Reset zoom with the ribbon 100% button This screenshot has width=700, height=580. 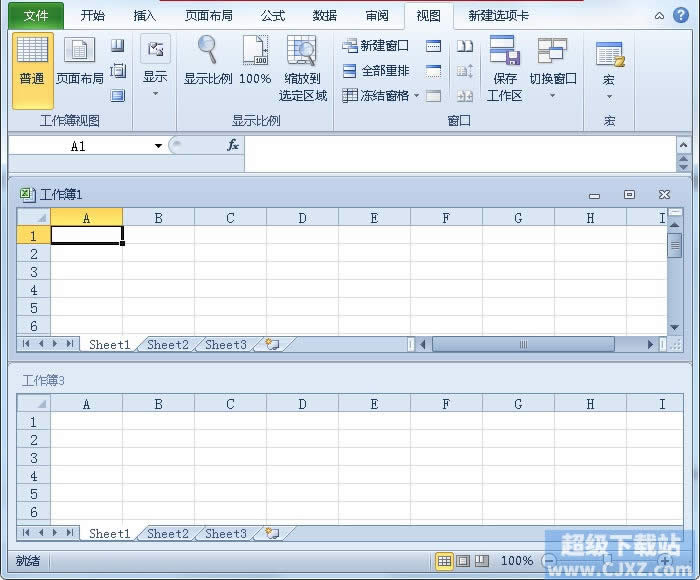click(255, 61)
